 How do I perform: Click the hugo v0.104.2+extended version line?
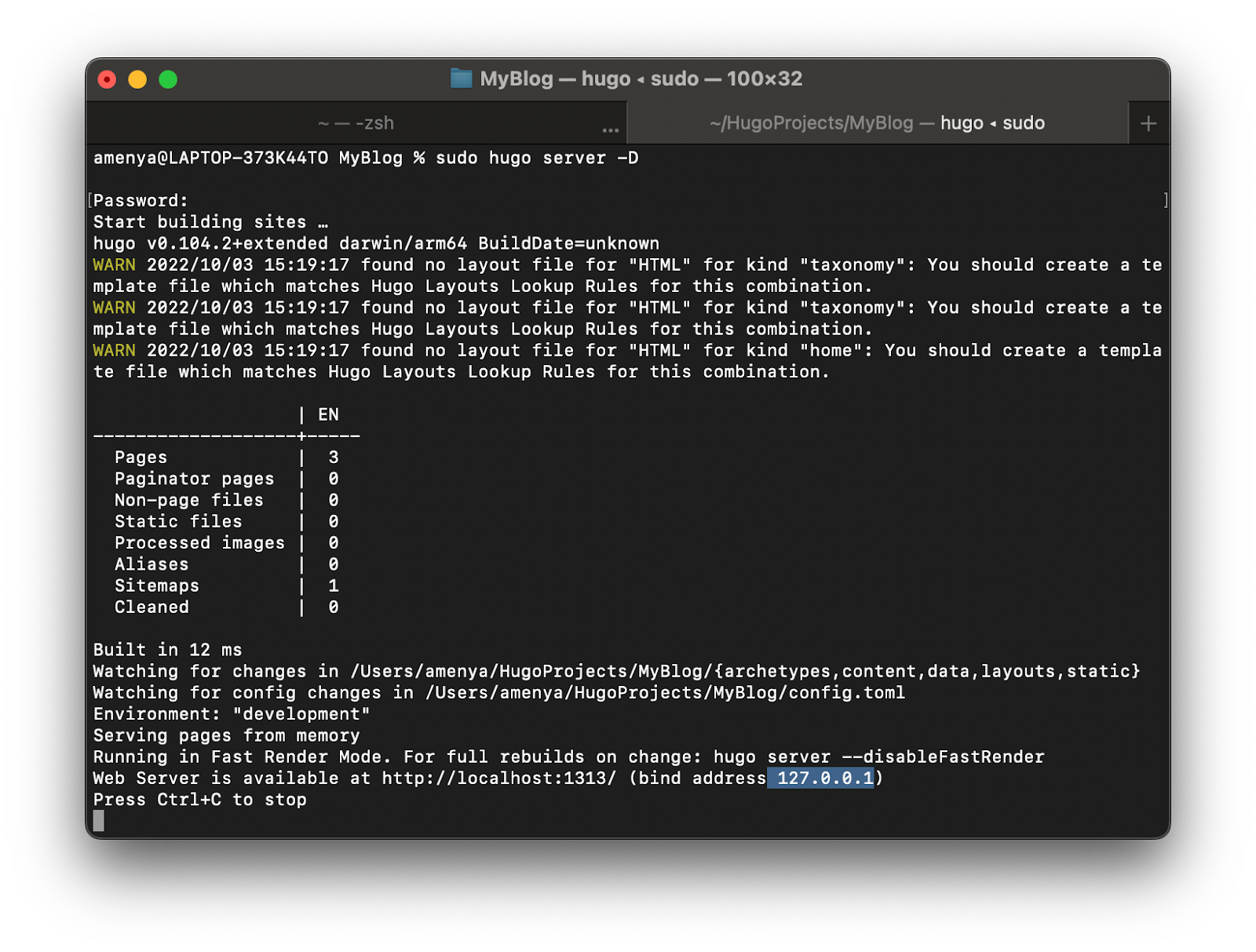coord(376,243)
